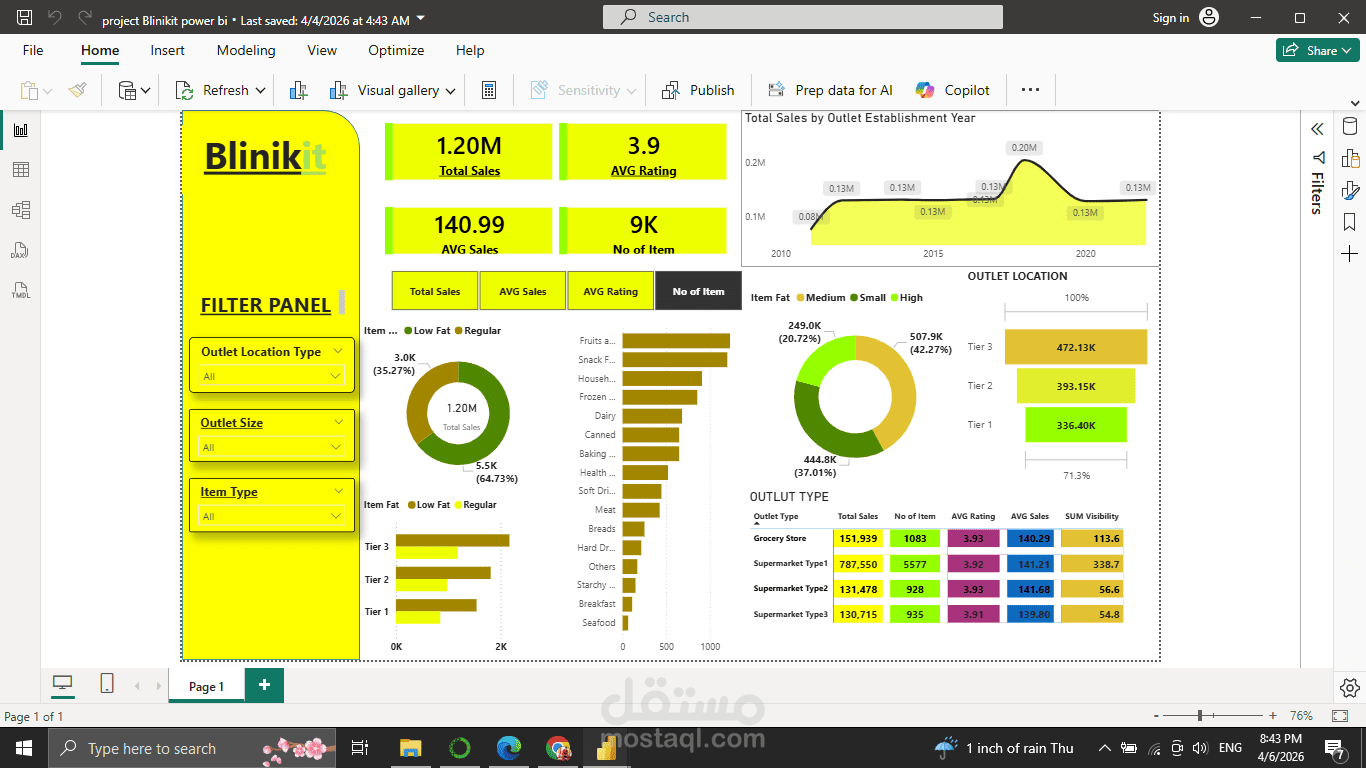The image size is (1366, 768).
Task: Switch to Table view in left sidebar
Action: tap(20, 170)
